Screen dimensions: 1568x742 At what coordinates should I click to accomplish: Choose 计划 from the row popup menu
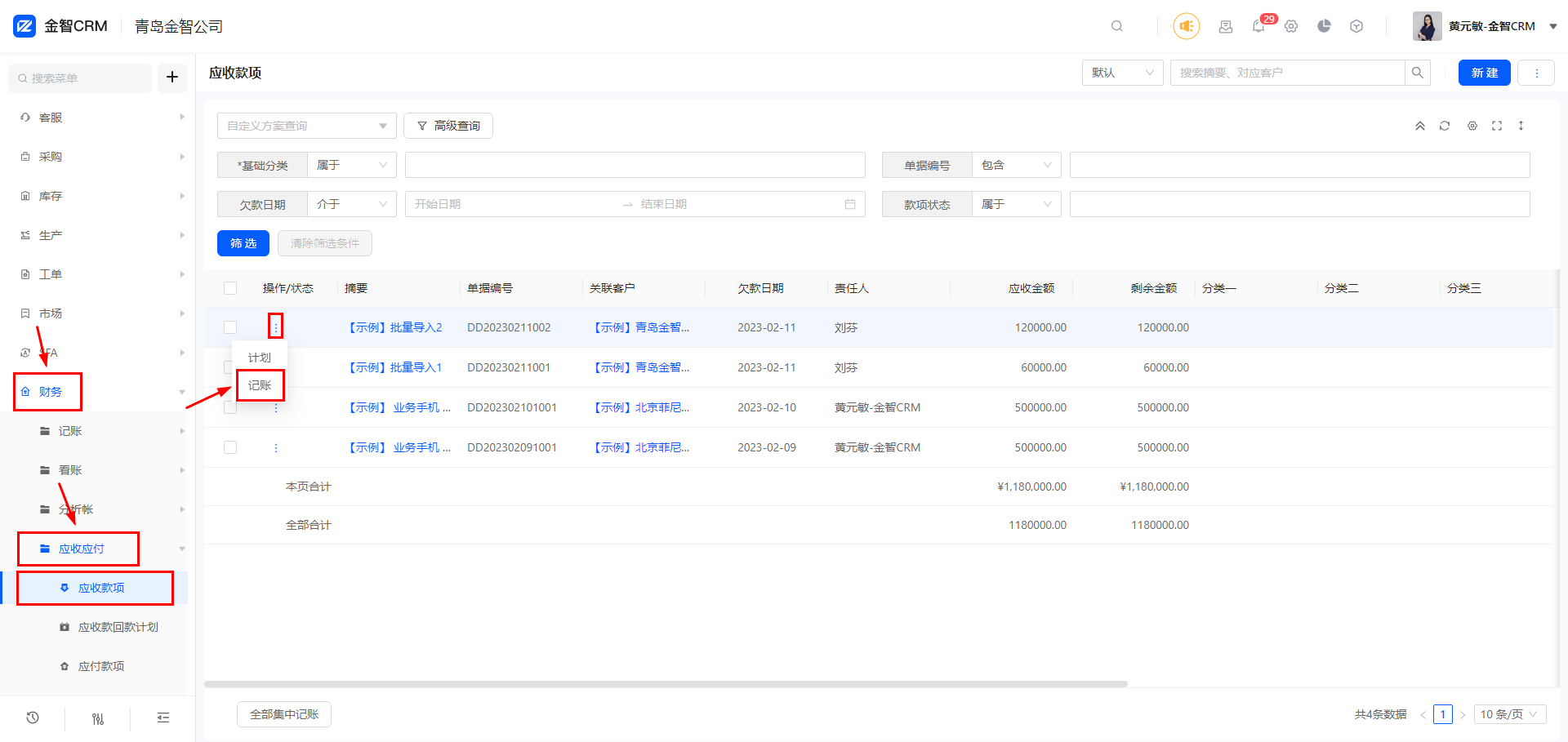(260, 358)
